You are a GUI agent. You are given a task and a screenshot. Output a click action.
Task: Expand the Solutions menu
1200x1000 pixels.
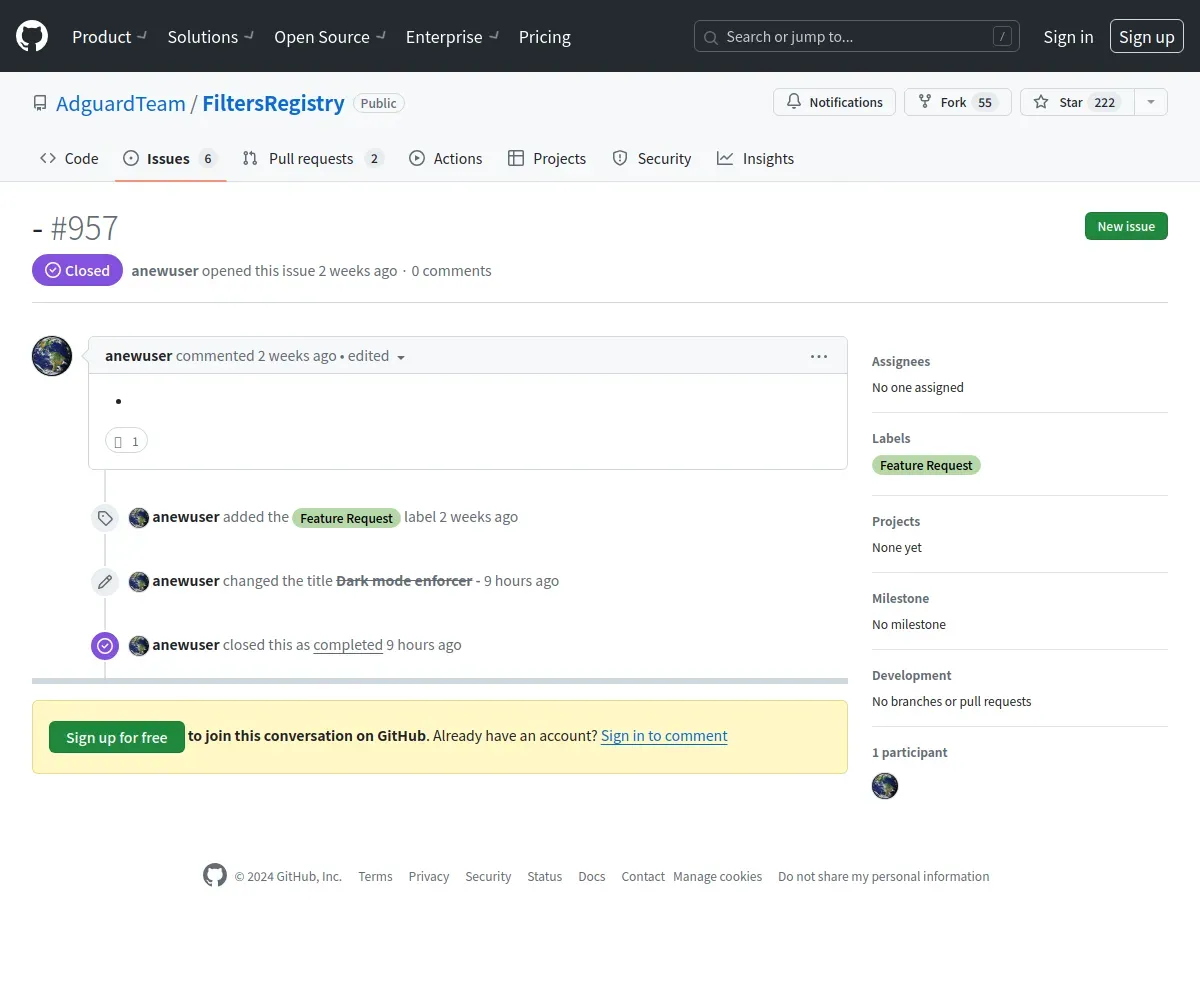tap(211, 37)
